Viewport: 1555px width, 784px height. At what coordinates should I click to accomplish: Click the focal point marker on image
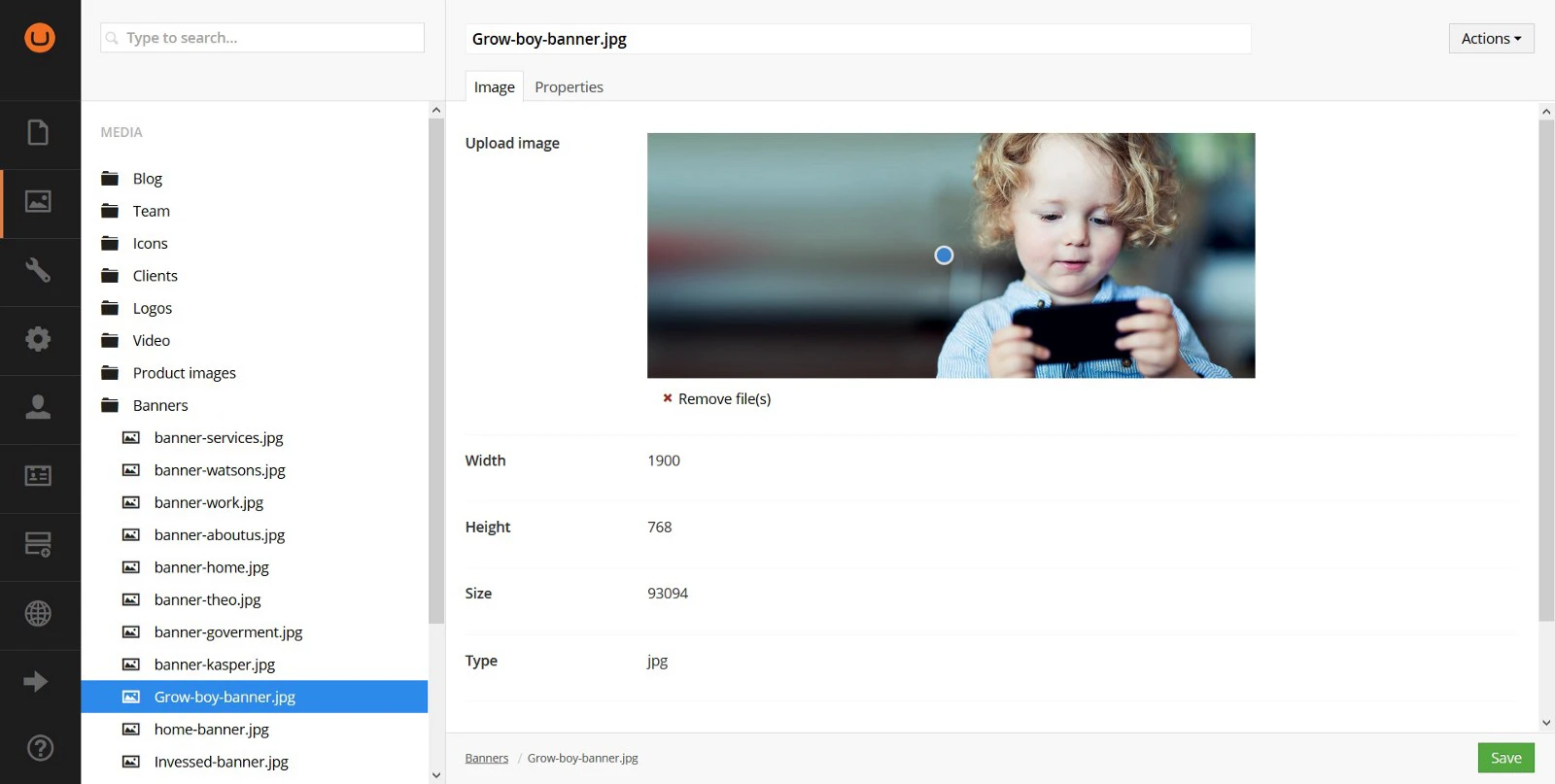tap(944, 256)
